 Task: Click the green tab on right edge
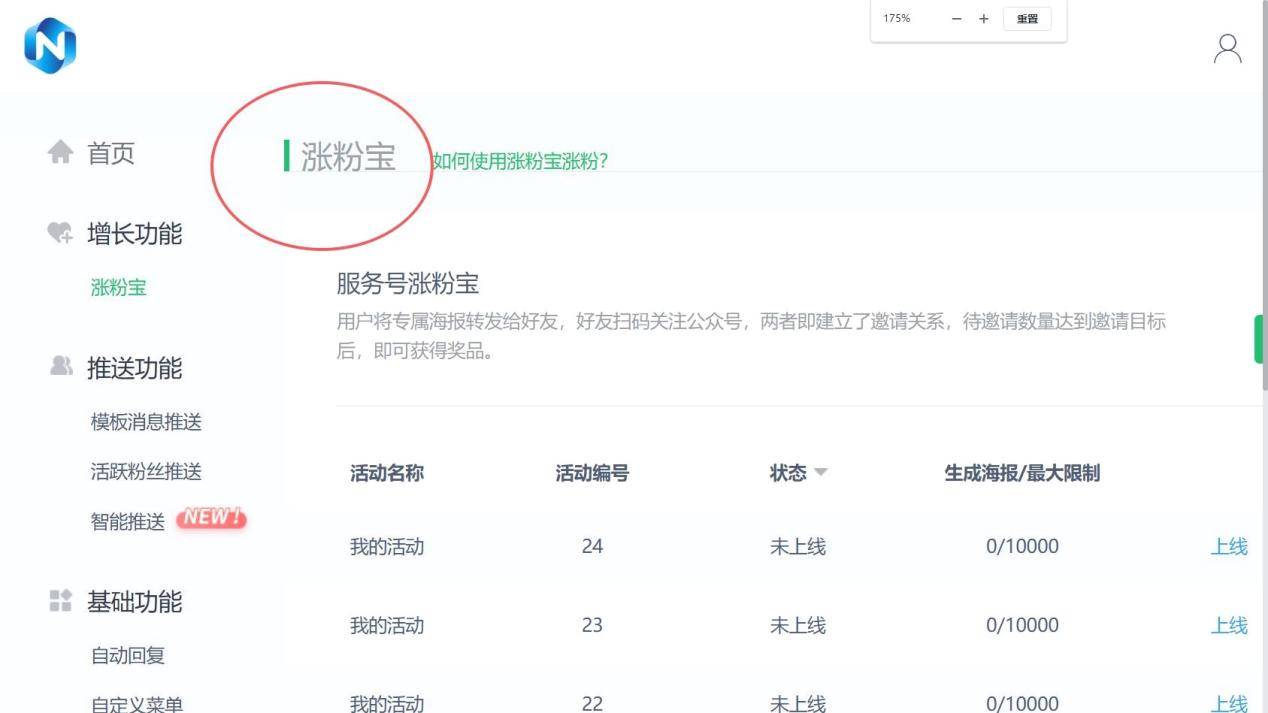[1258, 340]
